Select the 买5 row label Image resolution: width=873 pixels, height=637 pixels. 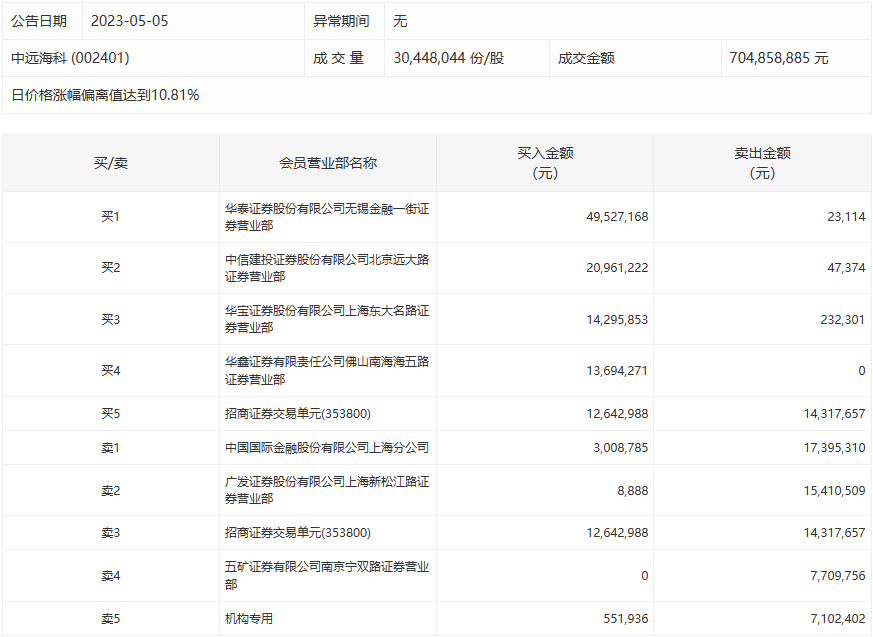click(x=111, y=414)
